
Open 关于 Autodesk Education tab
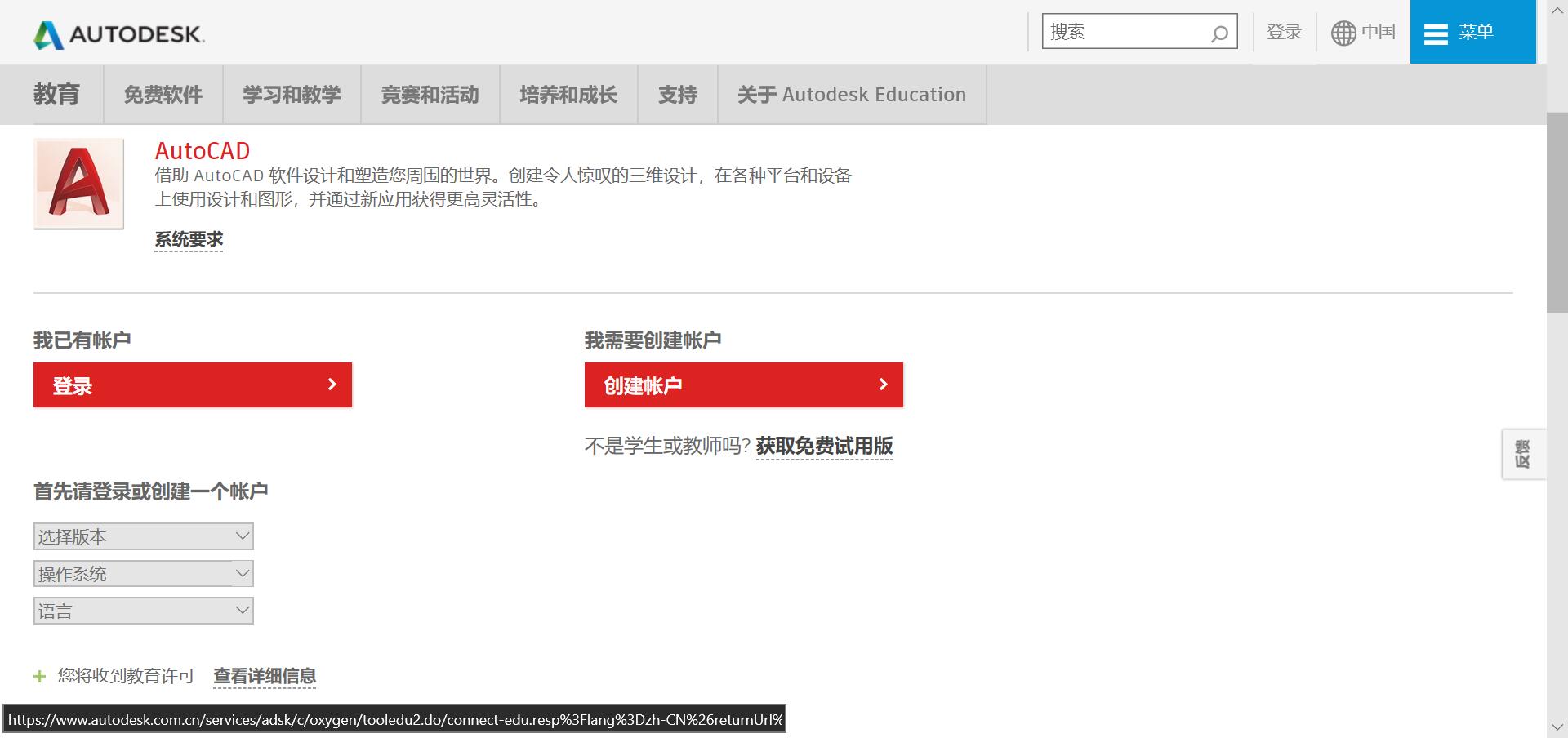pyautogui.click(x=852, y=95)
